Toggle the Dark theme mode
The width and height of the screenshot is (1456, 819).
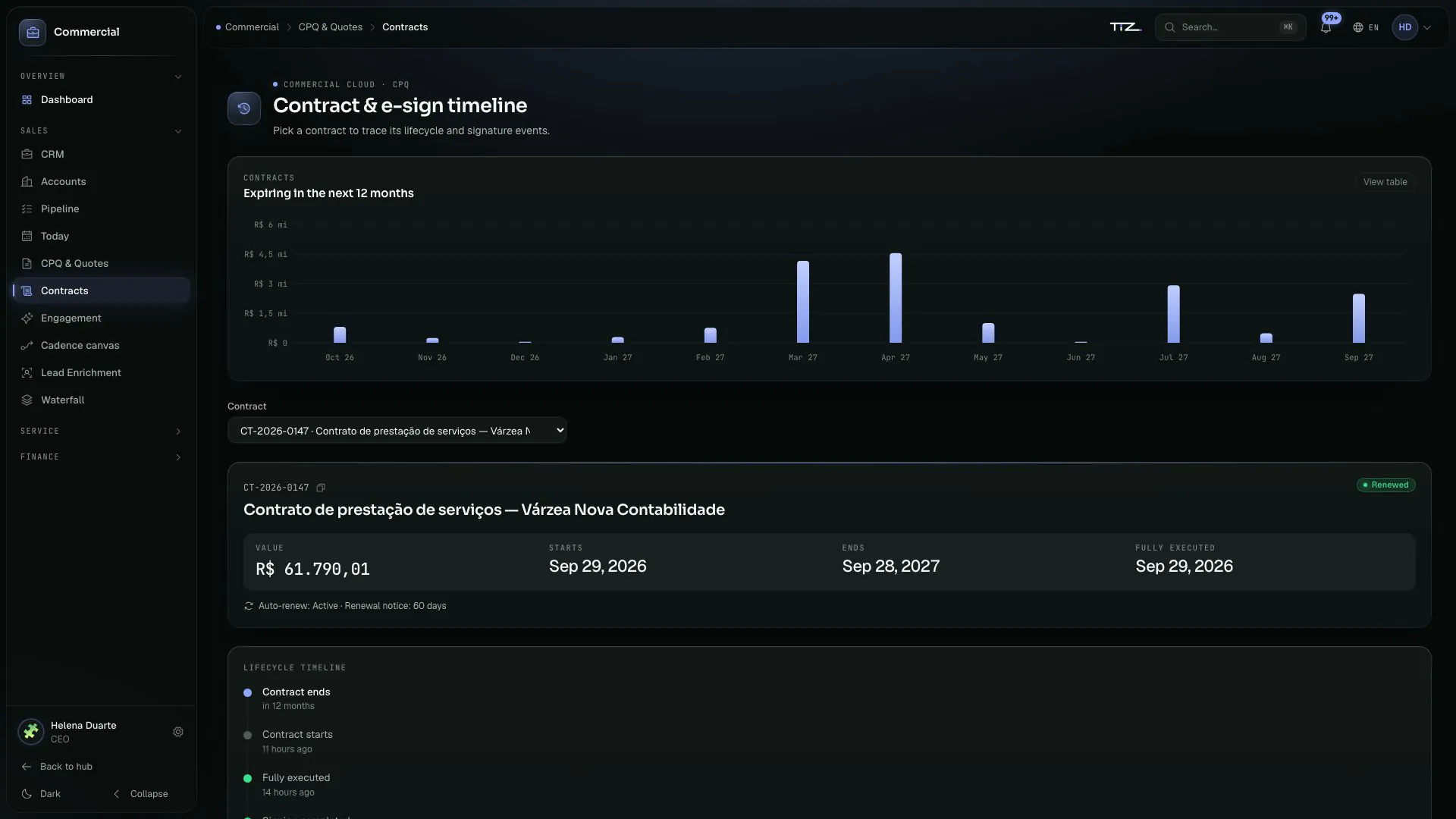pyautogui.click(x=42, y=794)
